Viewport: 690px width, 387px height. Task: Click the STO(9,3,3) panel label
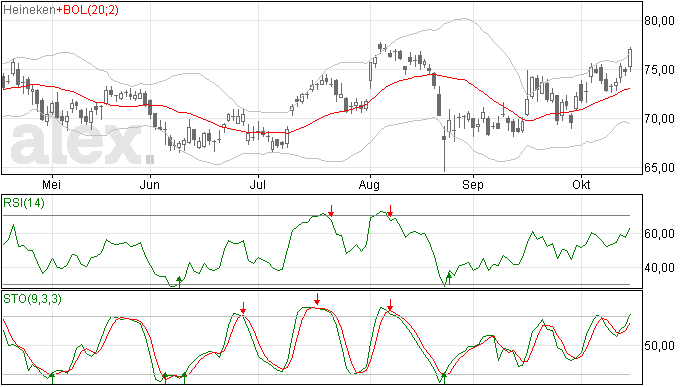[32, 299]
